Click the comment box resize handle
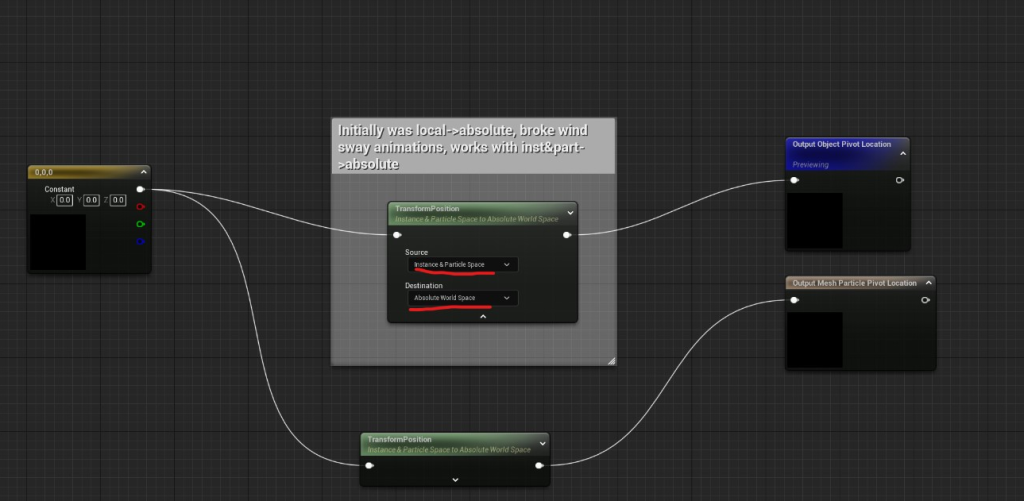 (611, 360)
